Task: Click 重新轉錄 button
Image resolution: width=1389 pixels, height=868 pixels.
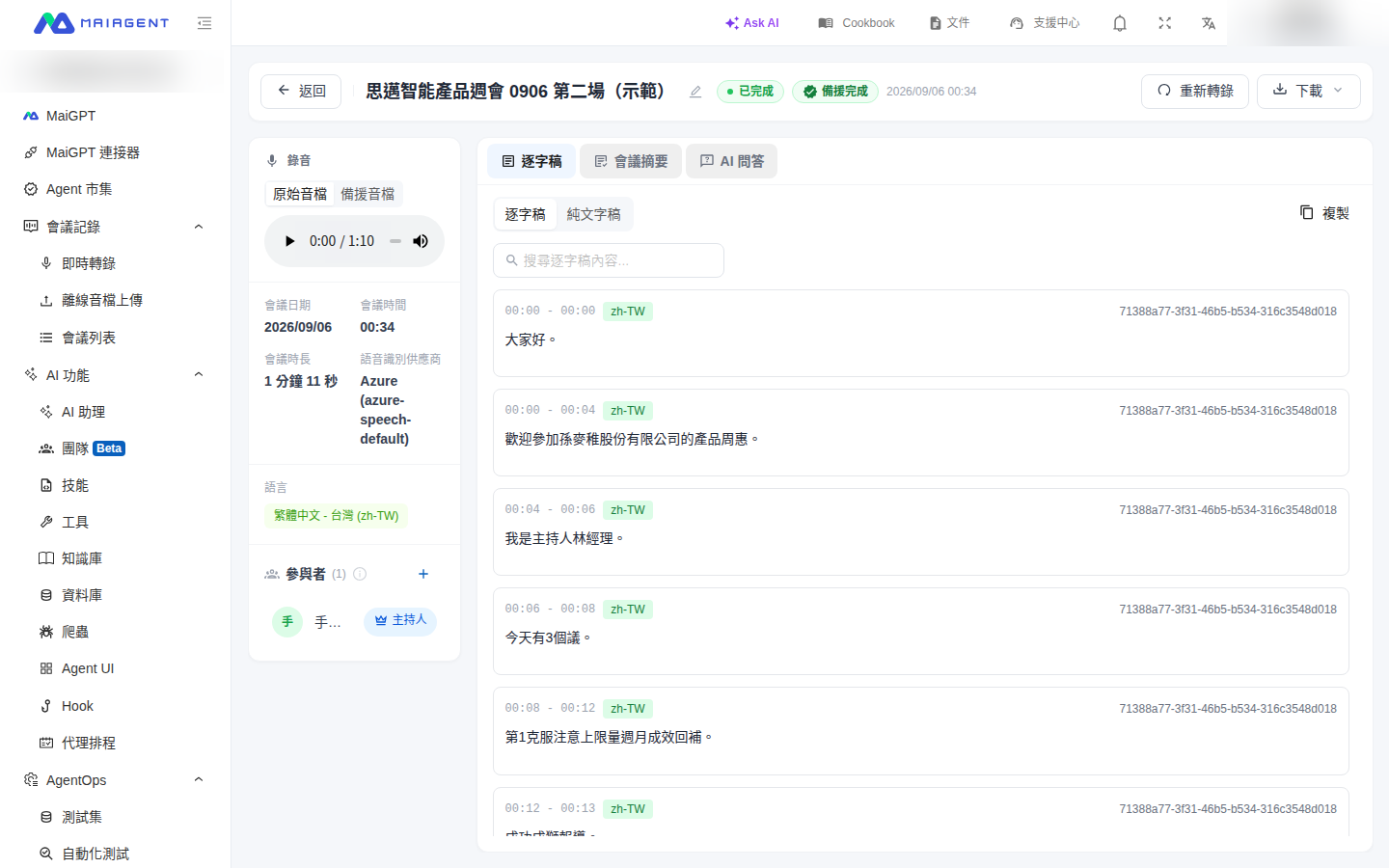Action: click(x=1195, y=91)
